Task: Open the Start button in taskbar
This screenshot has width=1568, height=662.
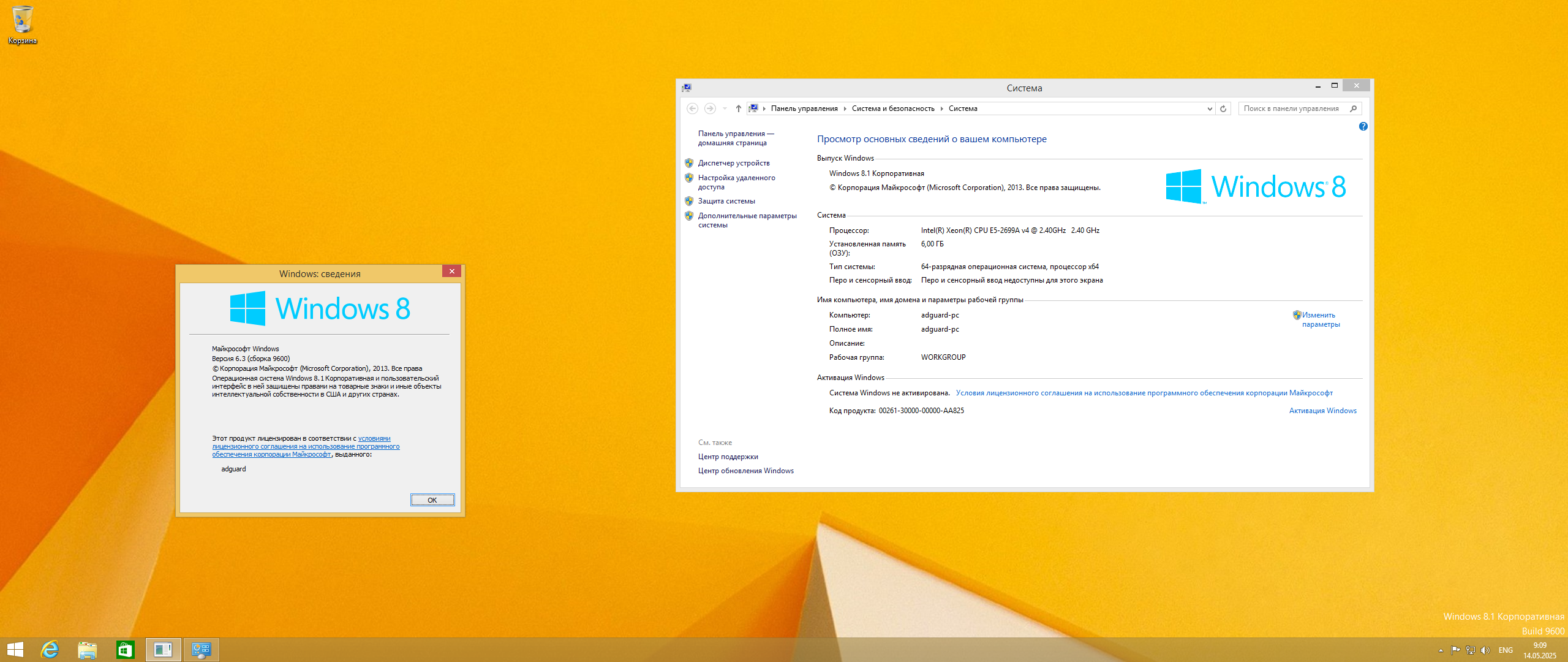Action: click(15, 650)
